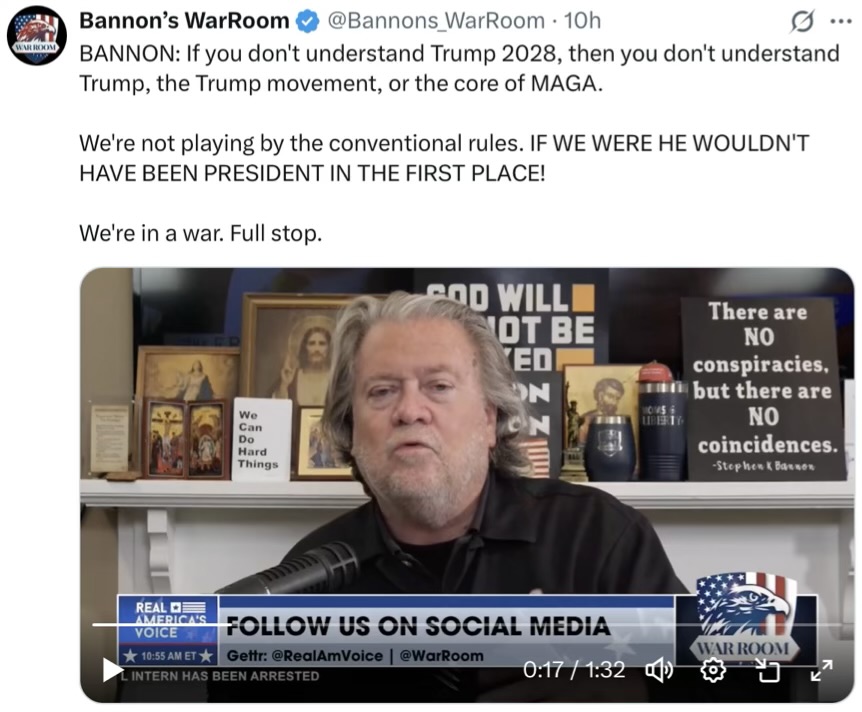Click the tweet text about Trump 2028

coord(459,68)
